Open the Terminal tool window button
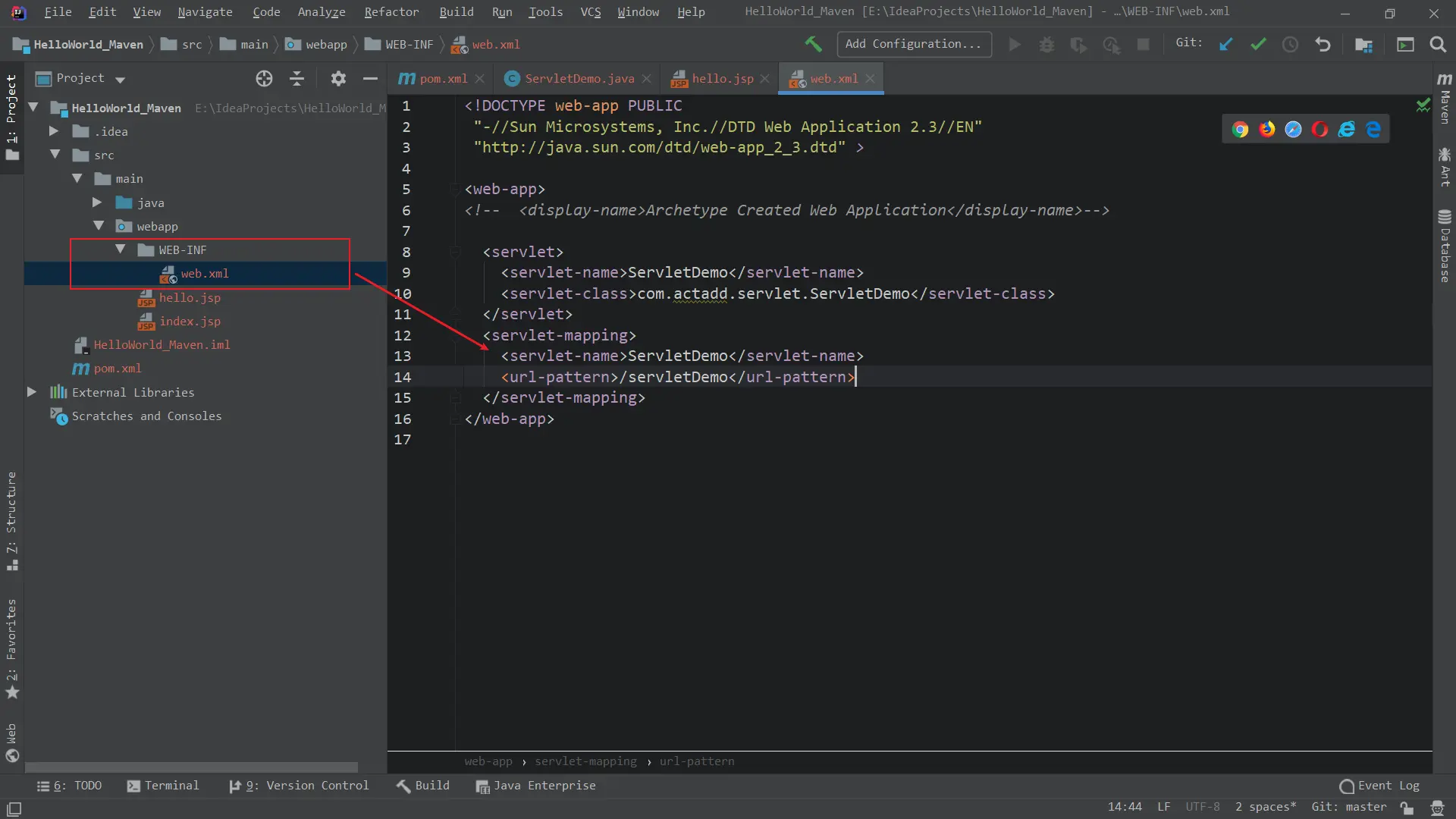Image resolution: width=1456 pixels, height=819 pixels. coord(163,786)
